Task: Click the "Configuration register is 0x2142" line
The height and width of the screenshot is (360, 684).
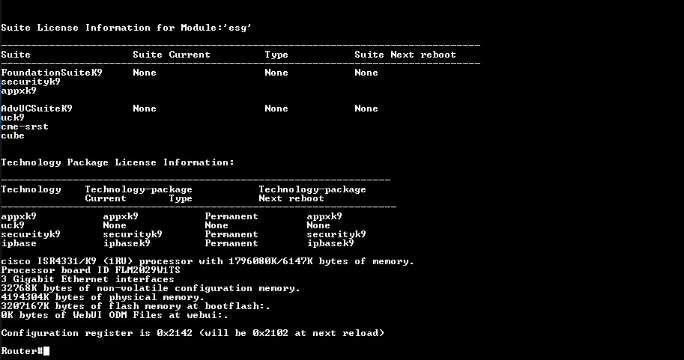Action: point(193,333)
